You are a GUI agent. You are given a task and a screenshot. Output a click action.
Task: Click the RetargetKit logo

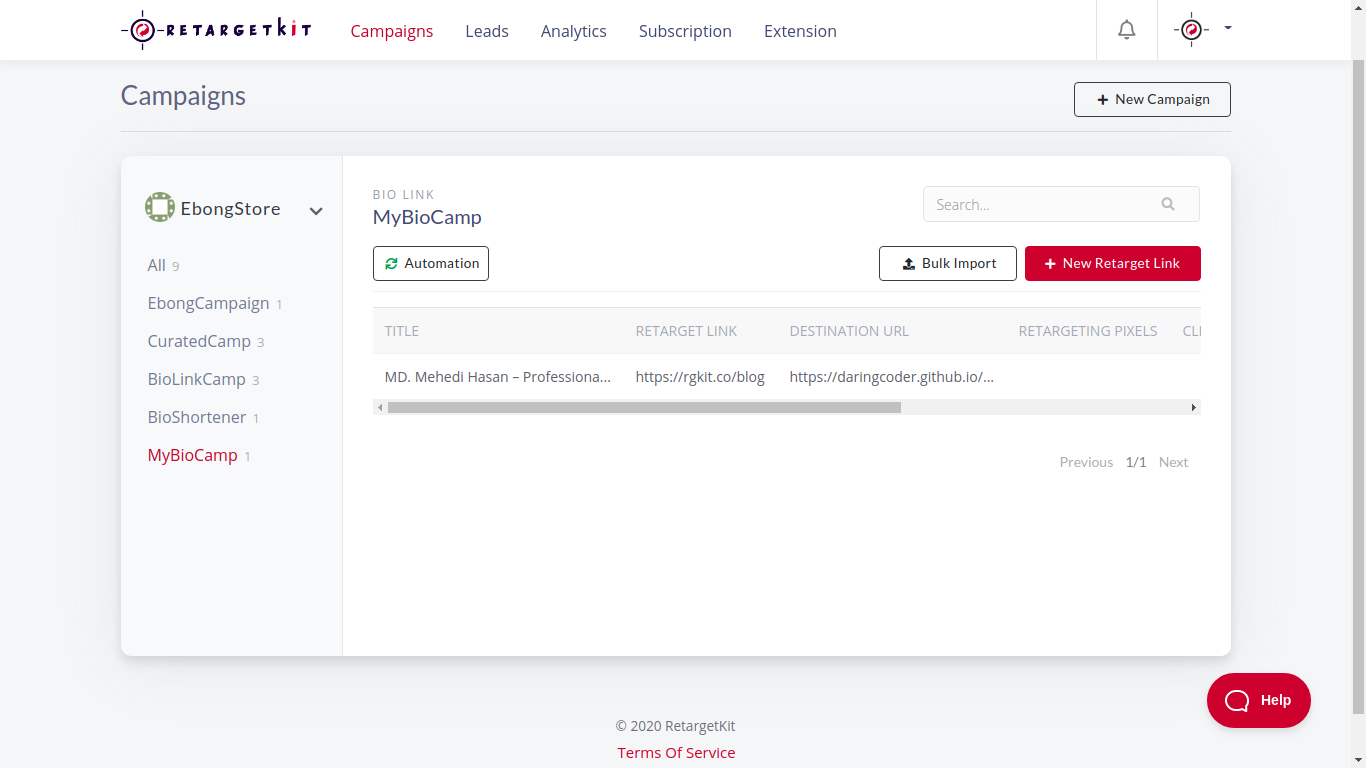pos(216,30)
